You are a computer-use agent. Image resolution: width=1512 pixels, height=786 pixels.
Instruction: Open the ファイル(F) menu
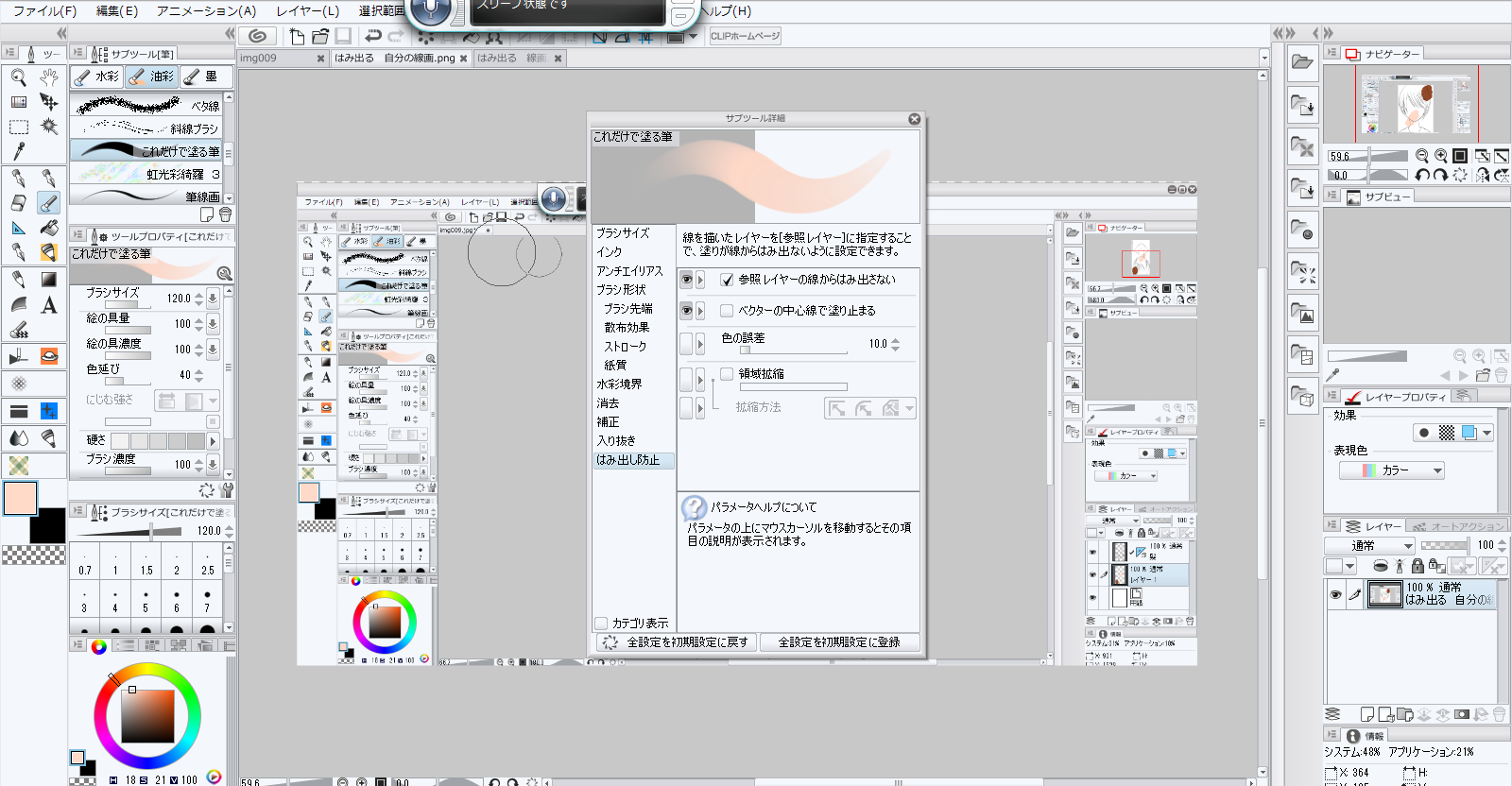(x=44, y=10)
